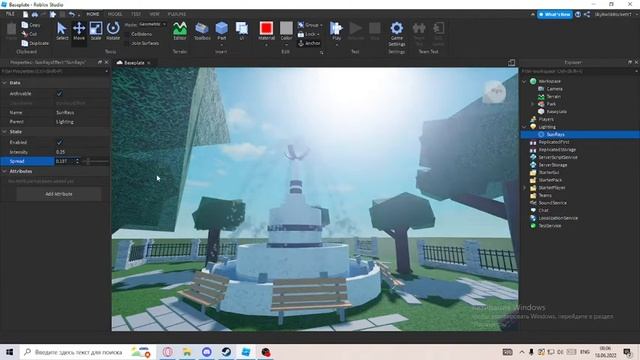640x360 pixels.
Task: Collapse the Lighting tree node
Action: coord(524,127)
